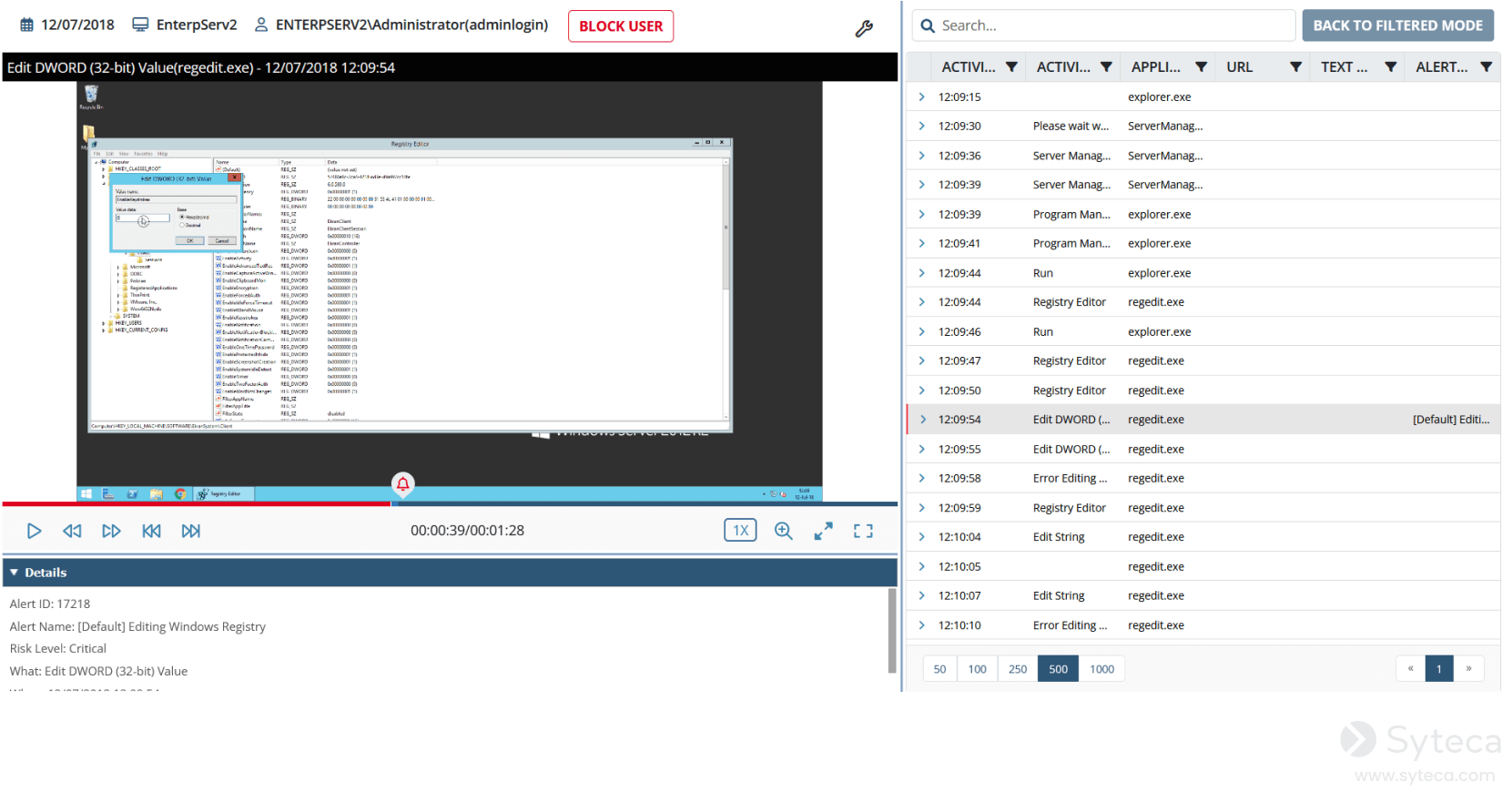Image resolution: width=1502 pixels, height=812 pixels.
Task: Open the wrench tools icon
Action: (864, 29)
